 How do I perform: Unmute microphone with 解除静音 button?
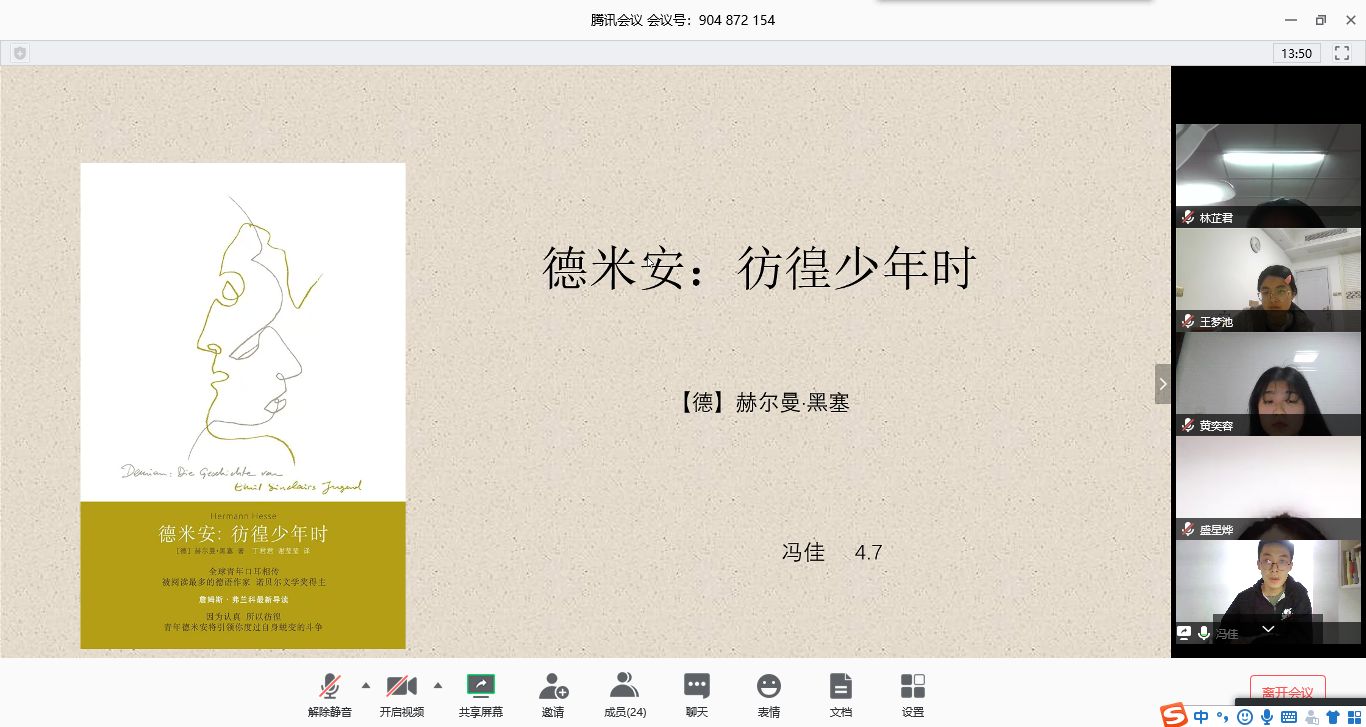coord(329,692)
